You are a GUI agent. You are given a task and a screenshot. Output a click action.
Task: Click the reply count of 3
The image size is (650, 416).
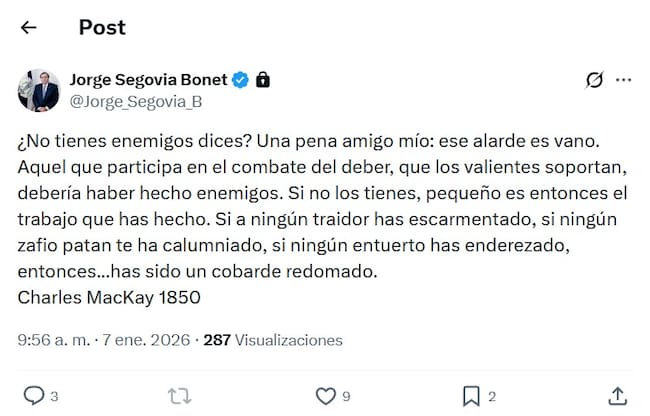[x=54, y=396]
